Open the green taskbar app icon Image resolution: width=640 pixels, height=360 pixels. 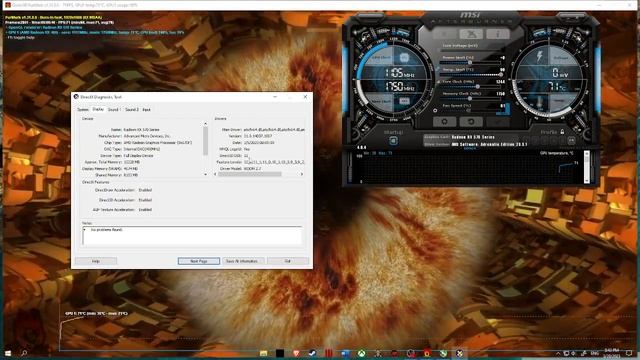tap(443, 353)
